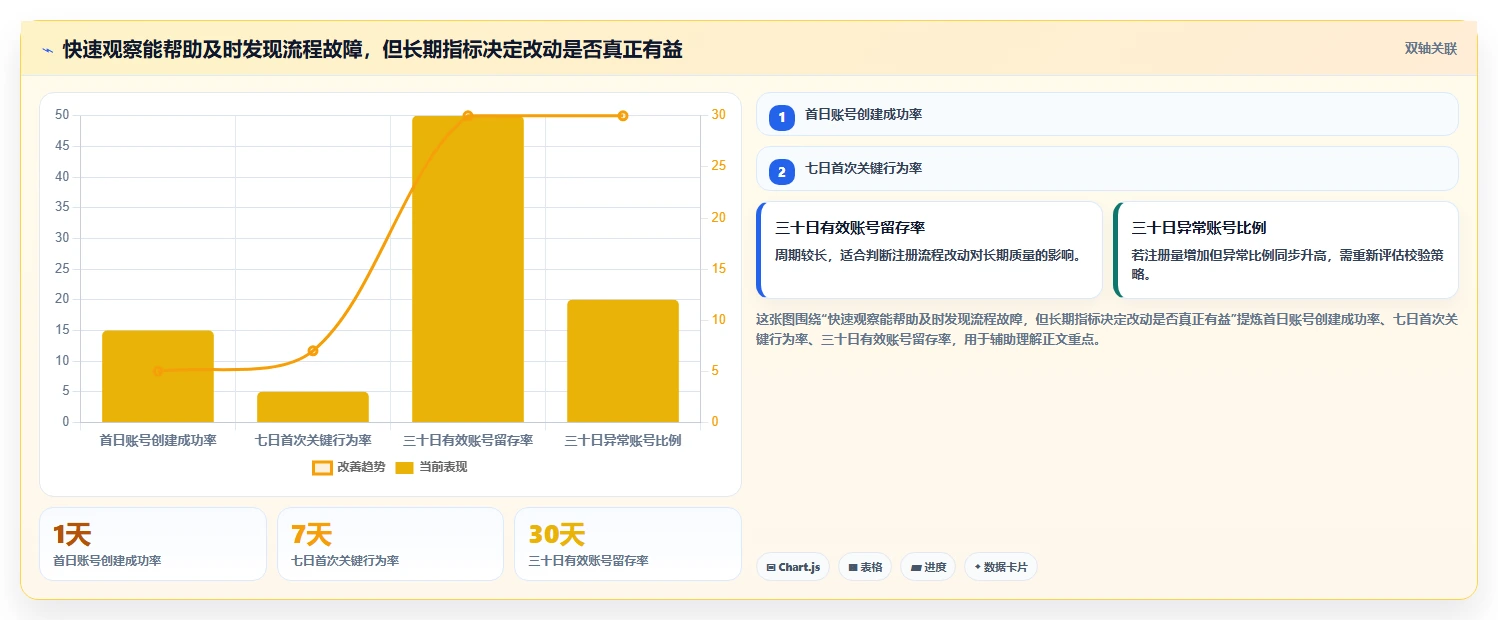
Task: Toggle the 当前表现 legend entry
Action: (431, 467)
